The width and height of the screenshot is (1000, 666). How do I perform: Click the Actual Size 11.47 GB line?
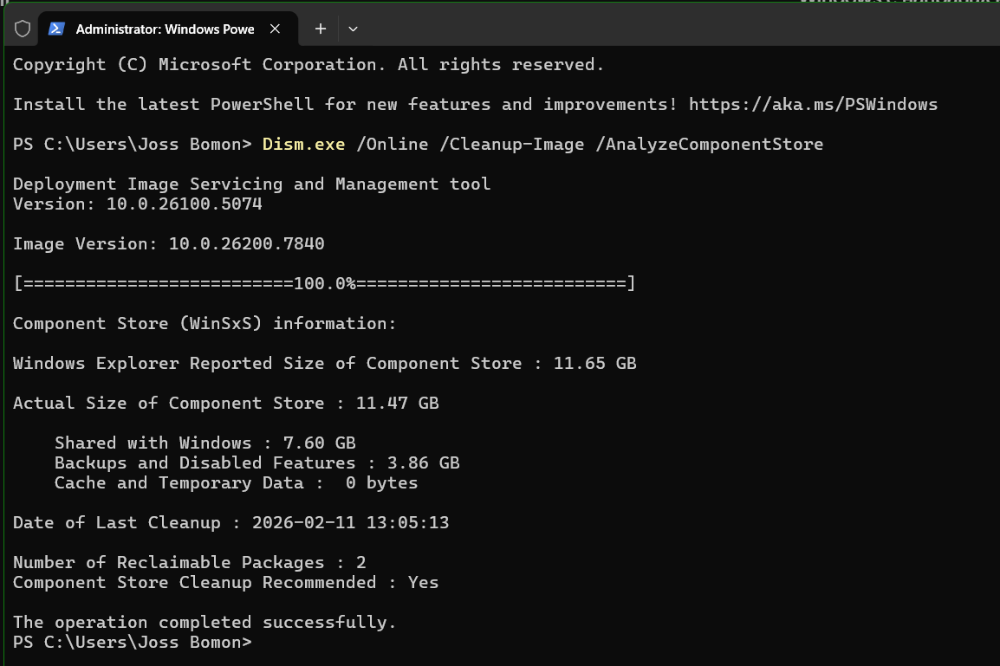(x=226, y=403)
